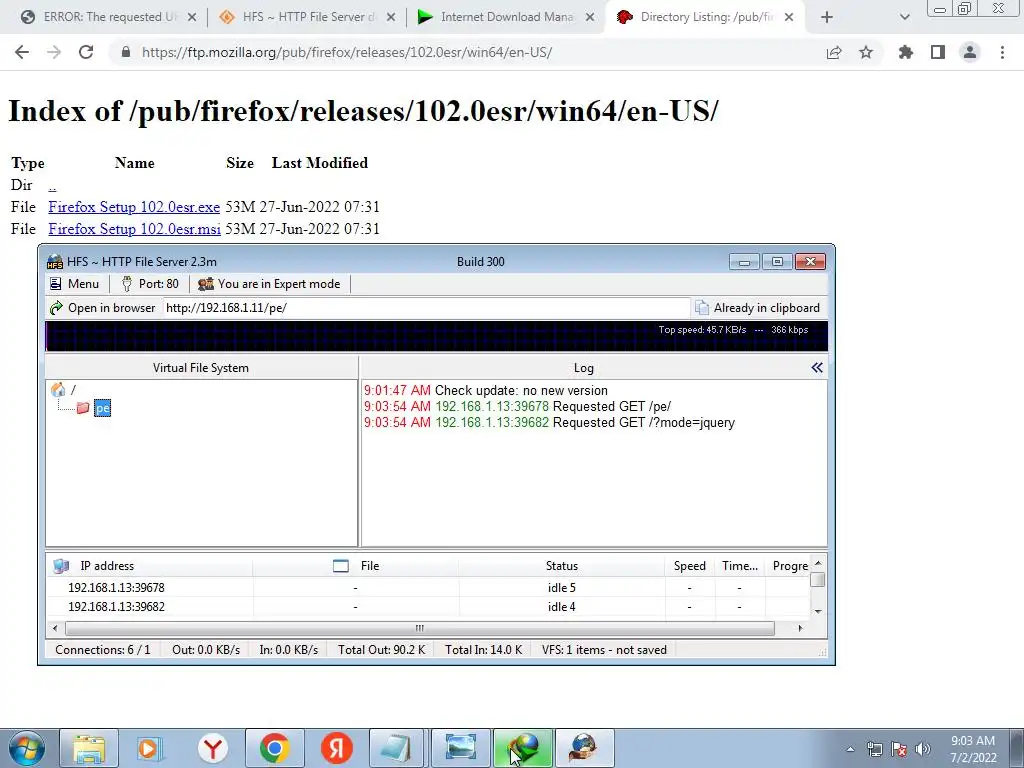Click 'Total Out: 90.2 K' status entry
Image resolution: width=1024 pixels, height=768 pixels.
(x=381, y=650)
